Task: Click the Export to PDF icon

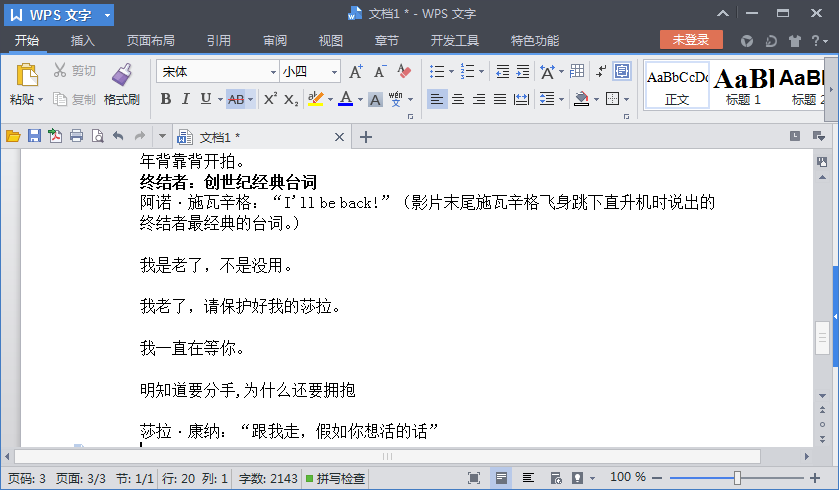Action: 55,137
